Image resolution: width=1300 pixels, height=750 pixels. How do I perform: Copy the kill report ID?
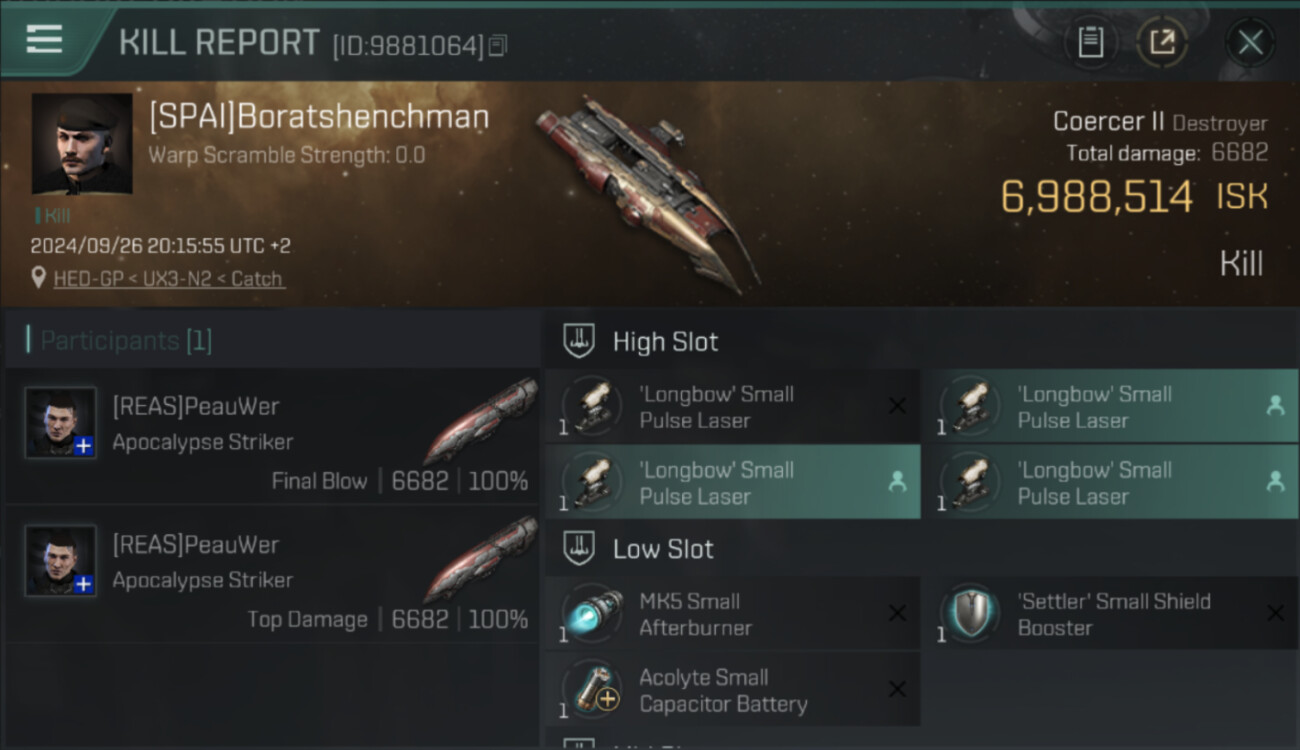point(498,45)
